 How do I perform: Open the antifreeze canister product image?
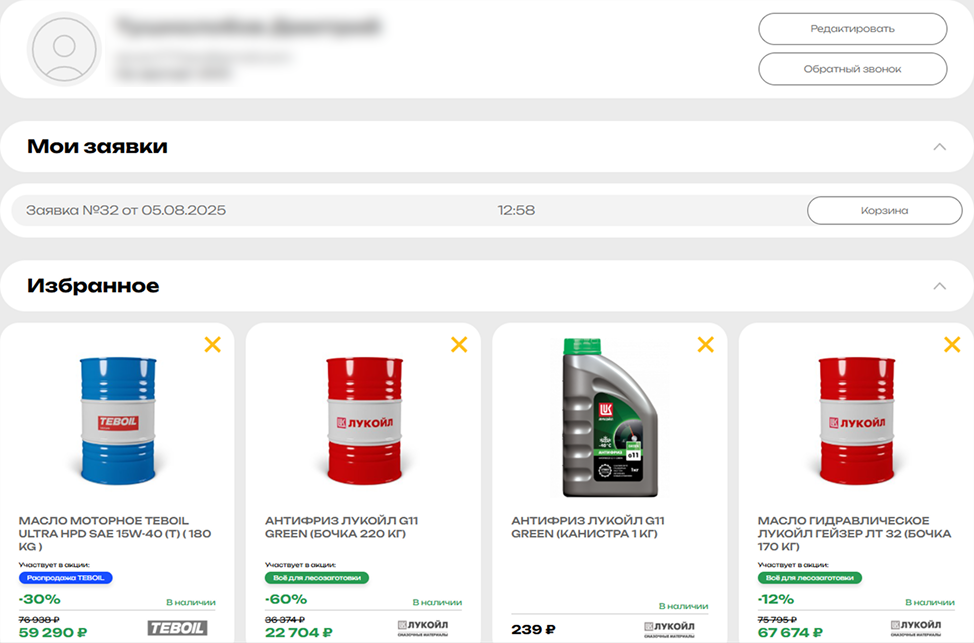pos(610,418)
